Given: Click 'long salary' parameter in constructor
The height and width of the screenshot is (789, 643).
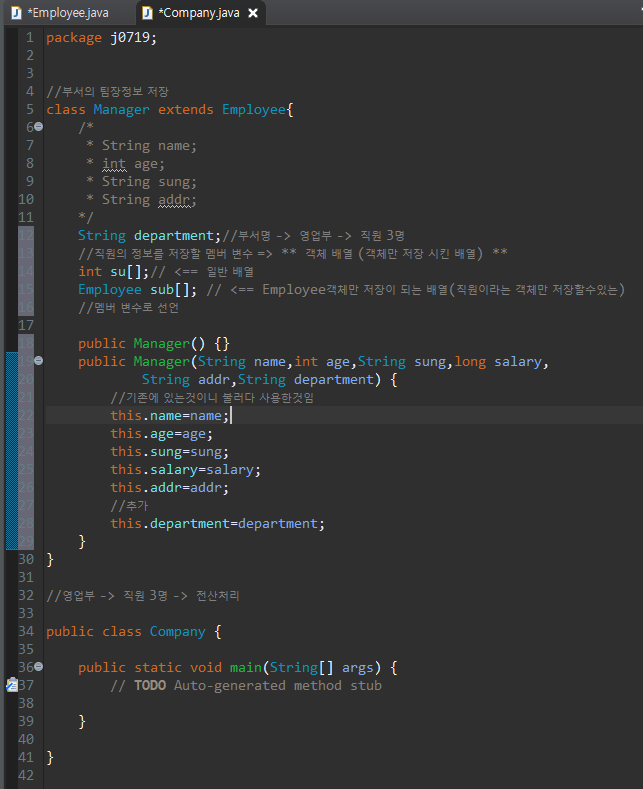Looking at the screenshot, I should coord(498,362).
